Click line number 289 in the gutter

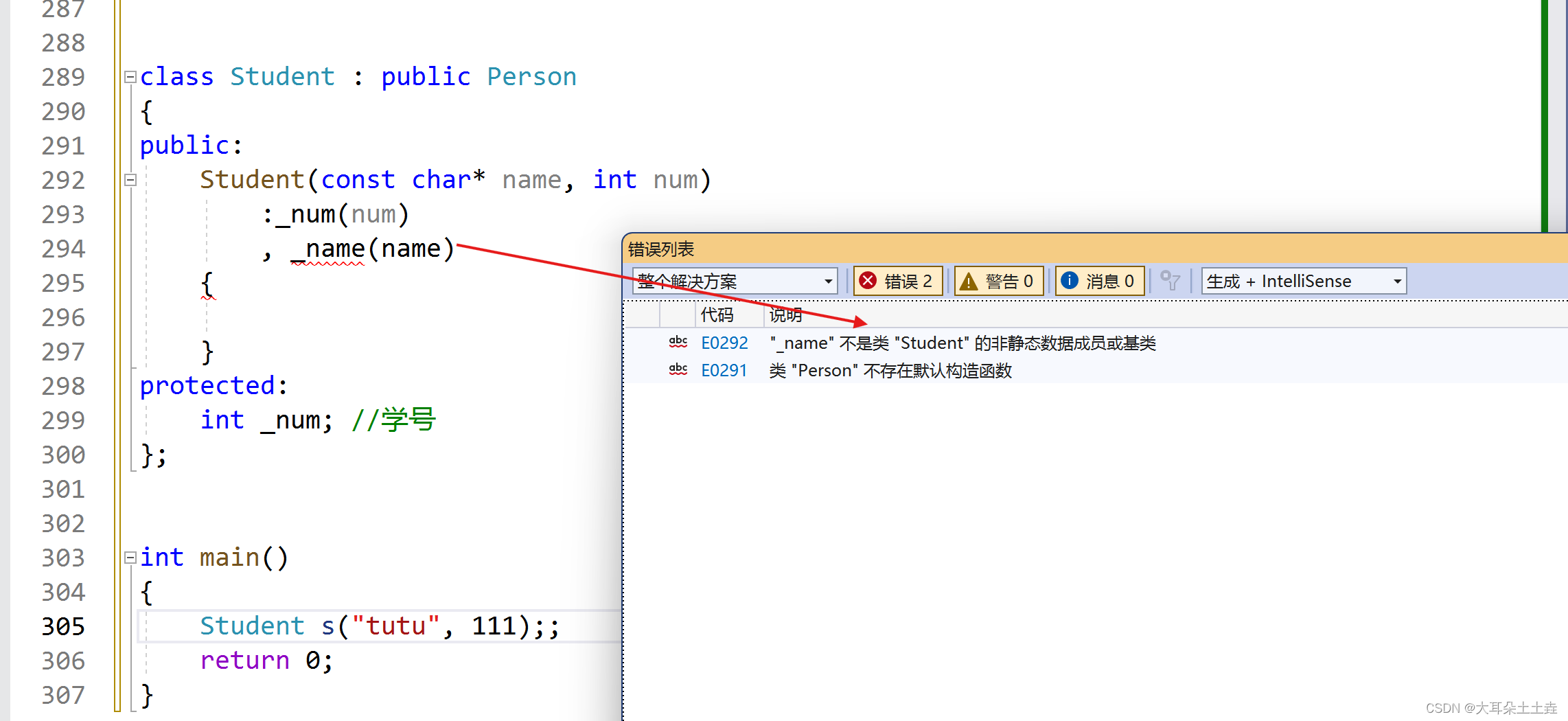63,77
